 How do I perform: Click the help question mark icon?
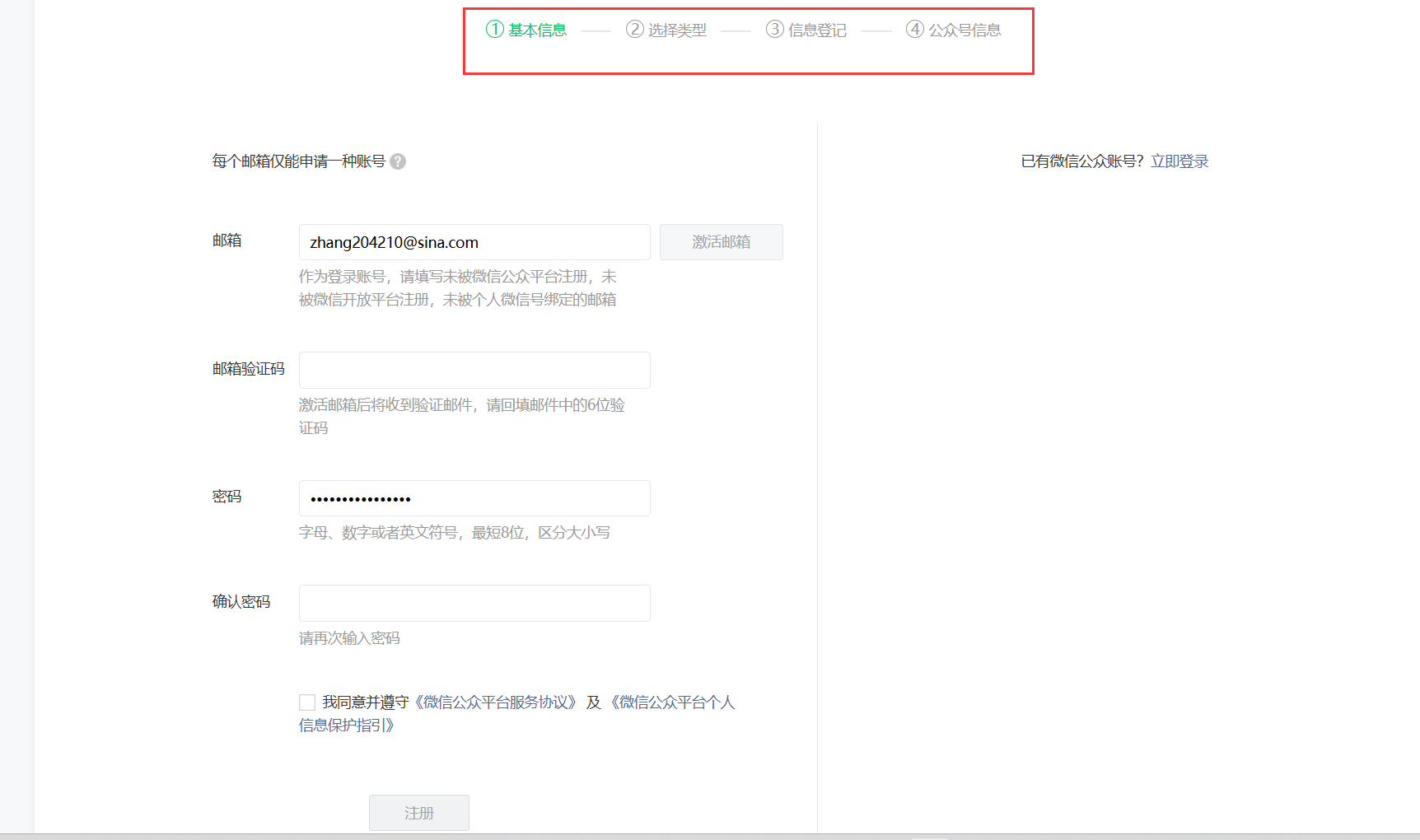pyautogui.click(x=398, y=161)
